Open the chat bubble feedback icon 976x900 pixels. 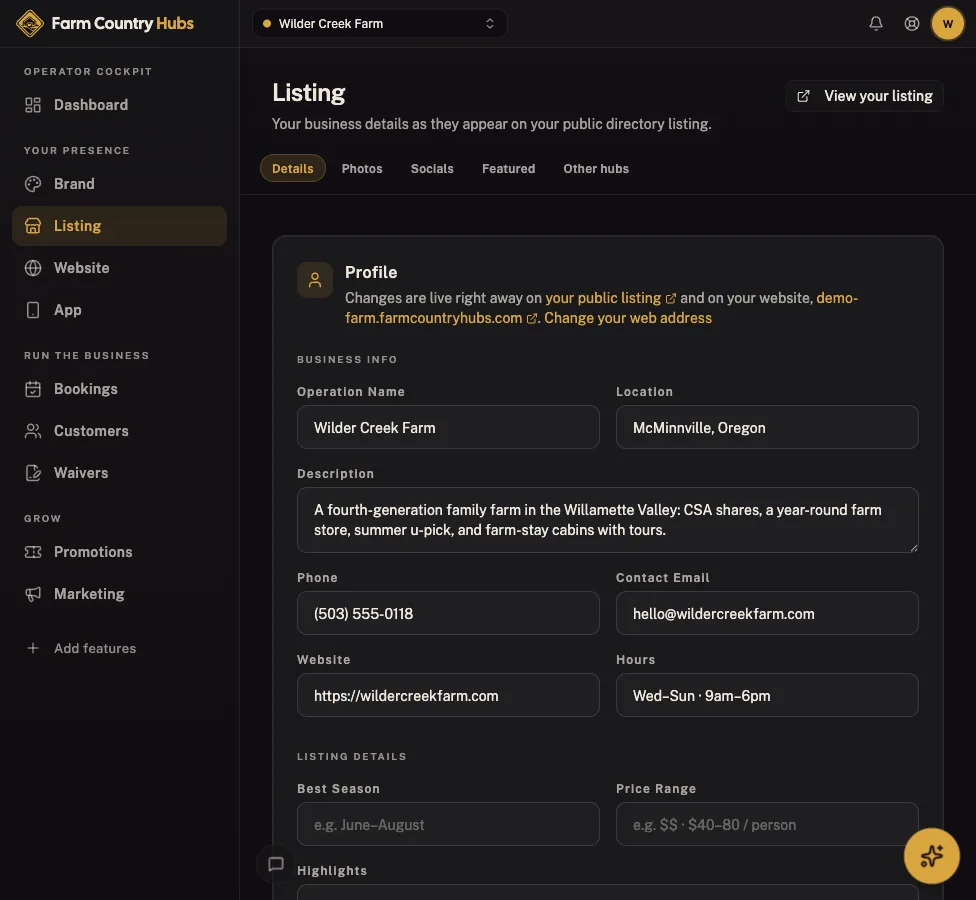coord(276,864)
